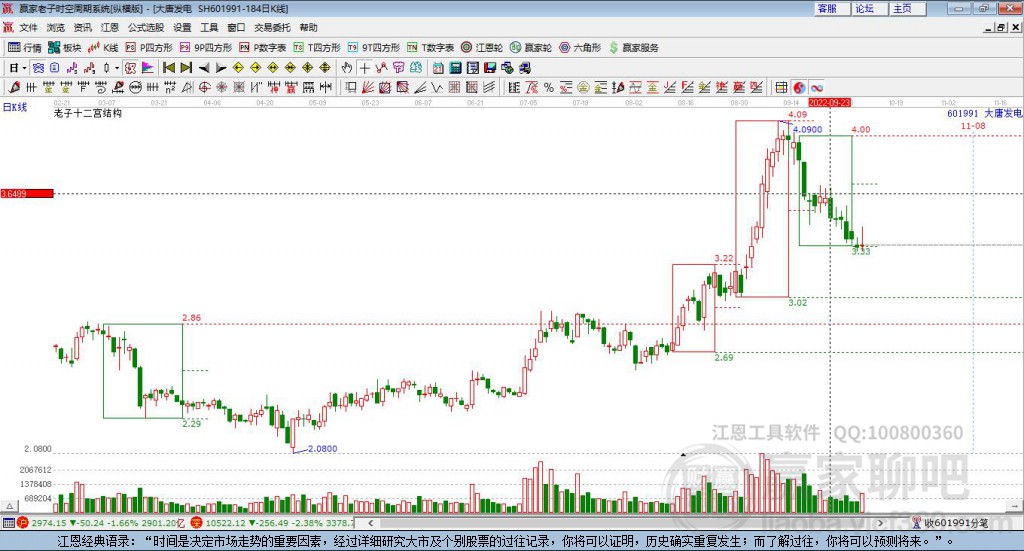Image resolution: width=1024 pixels, height=551 pixels.
Task: Click the 日K线 label
Action: [x=15, y=107]
